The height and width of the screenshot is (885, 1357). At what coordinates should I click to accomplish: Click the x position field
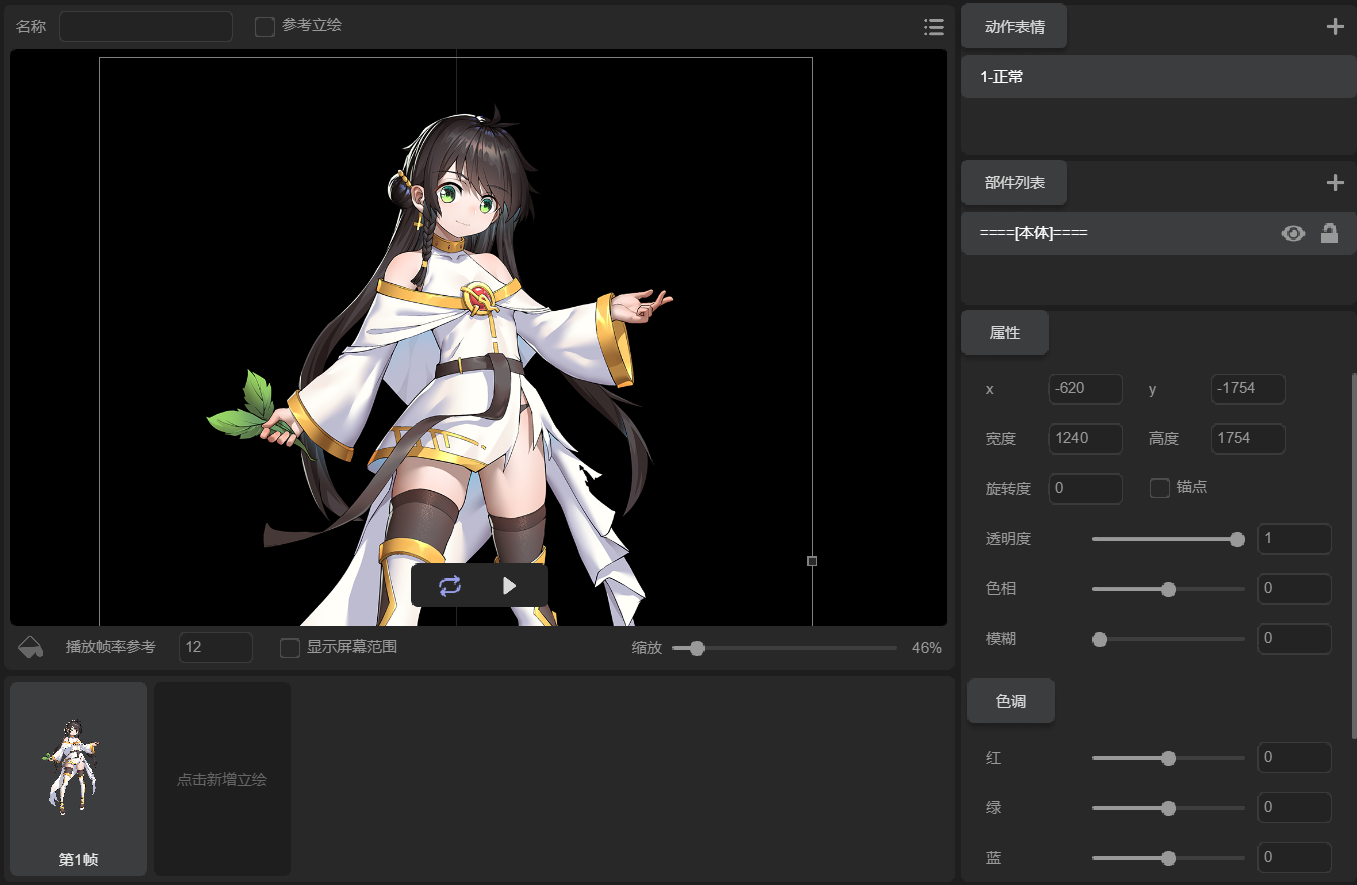(1086, 389)
